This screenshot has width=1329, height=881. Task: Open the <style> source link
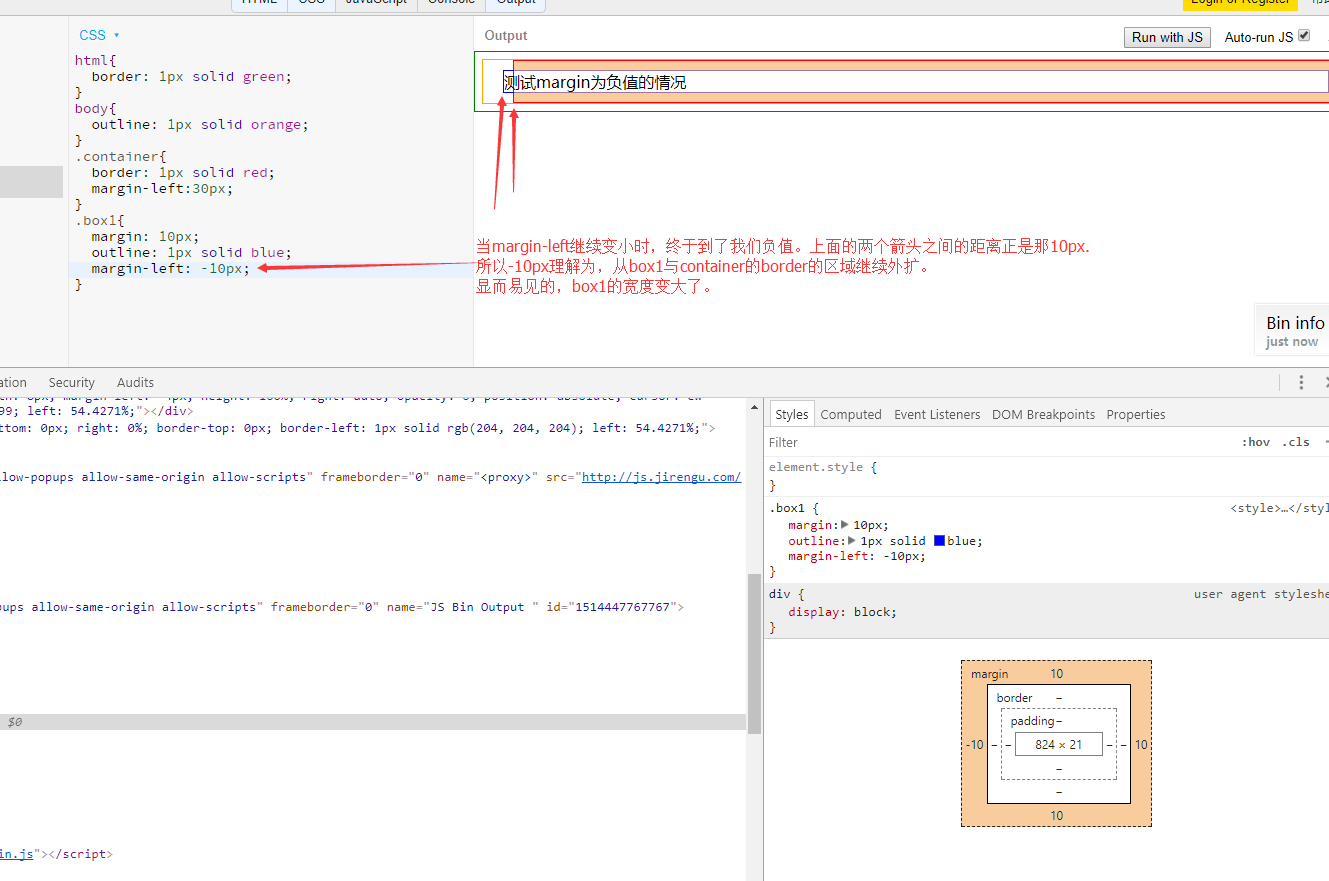point(1279,509)
